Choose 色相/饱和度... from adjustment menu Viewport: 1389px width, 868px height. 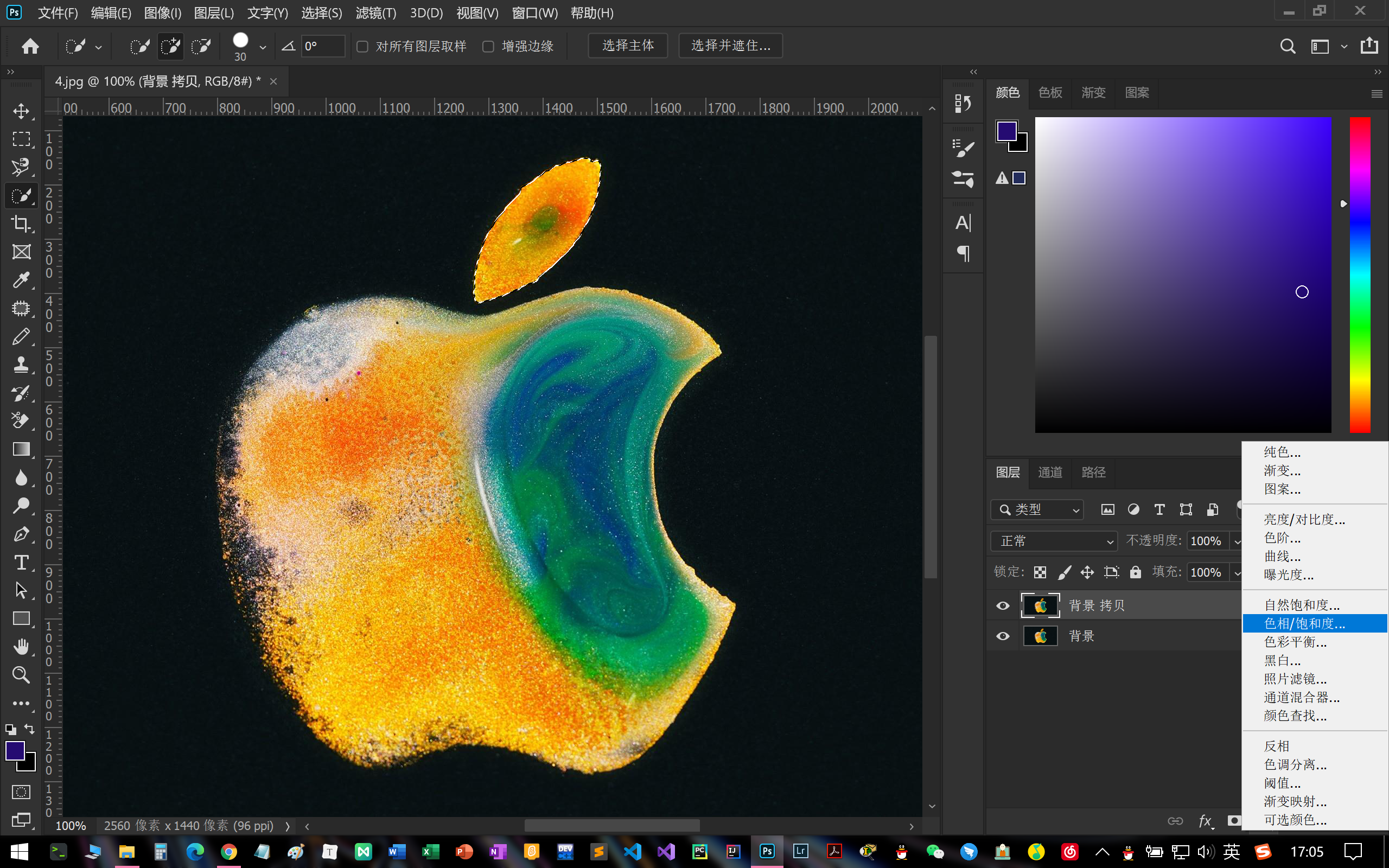click(x=1315, y=623)
